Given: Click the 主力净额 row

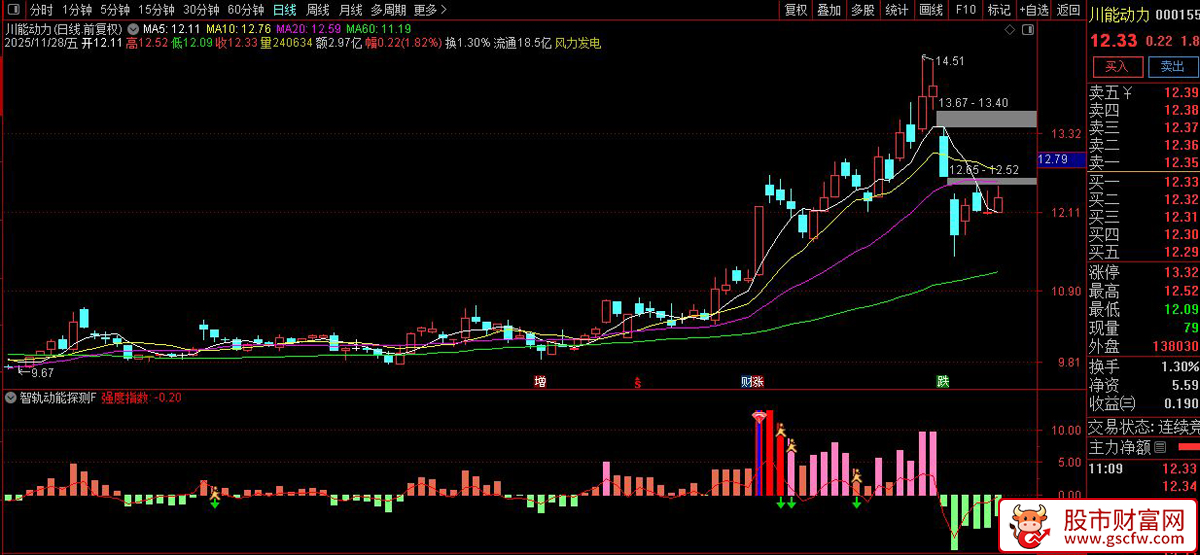Looking at the screenshot, I should (x=1143, y=447).
